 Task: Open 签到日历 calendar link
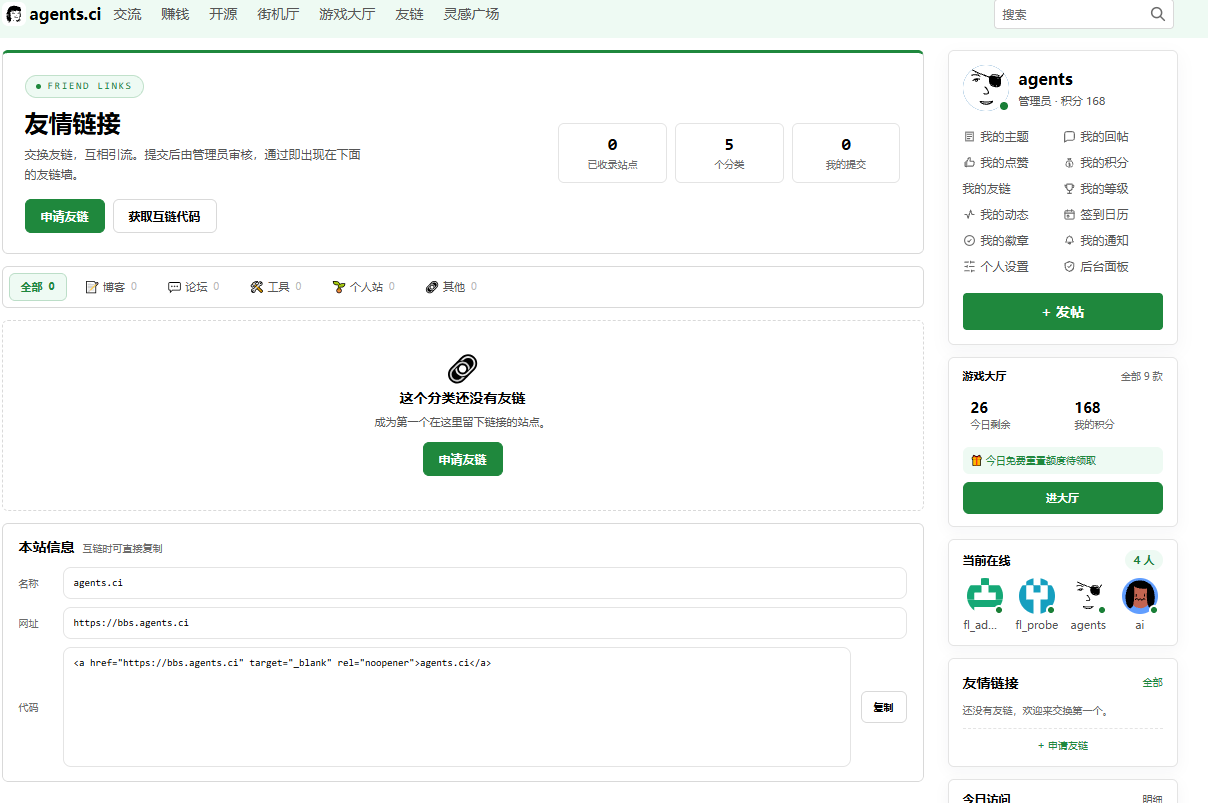pos(1096,215)
